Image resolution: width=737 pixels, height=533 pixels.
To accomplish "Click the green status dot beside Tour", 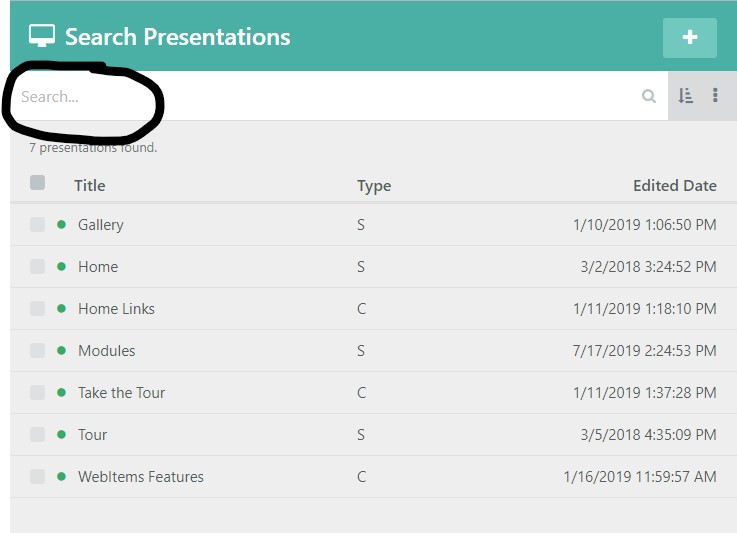I will (x=61, y=434).
